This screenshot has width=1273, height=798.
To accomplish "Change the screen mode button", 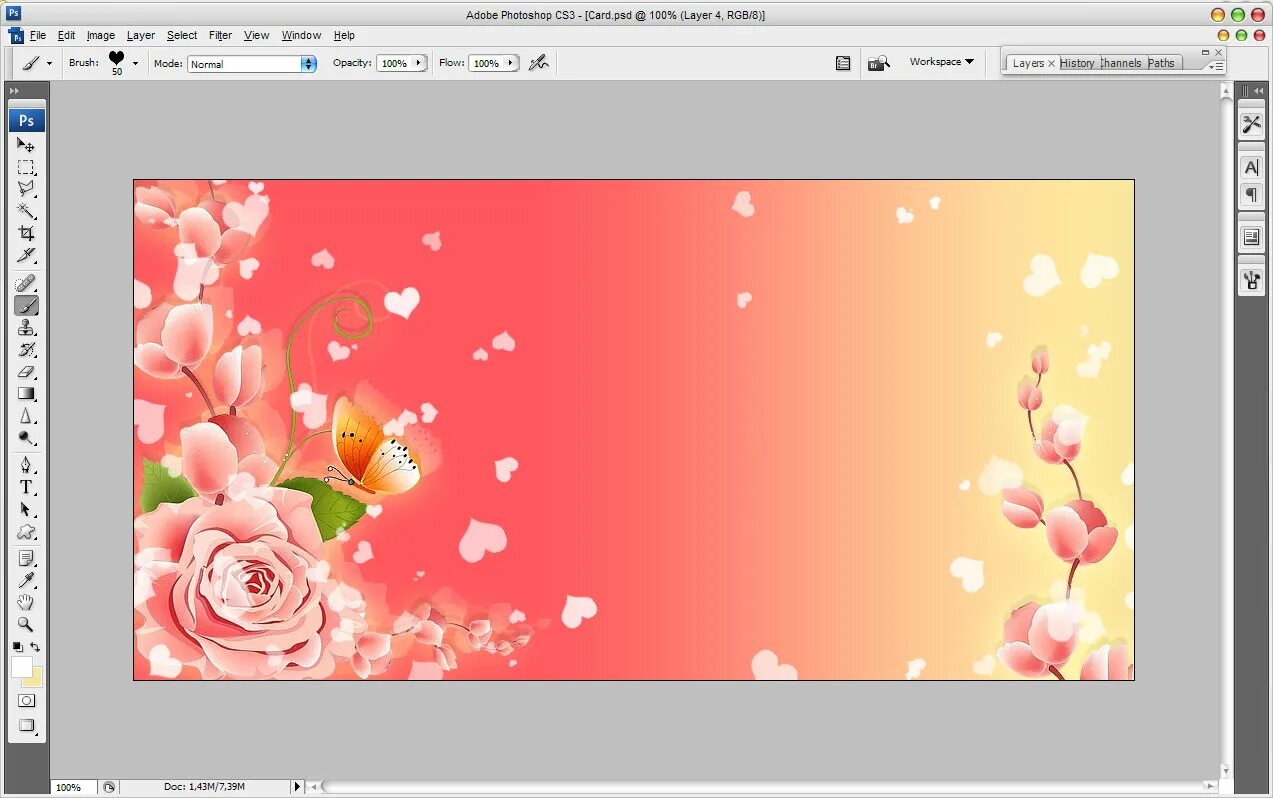I will 27,726.
